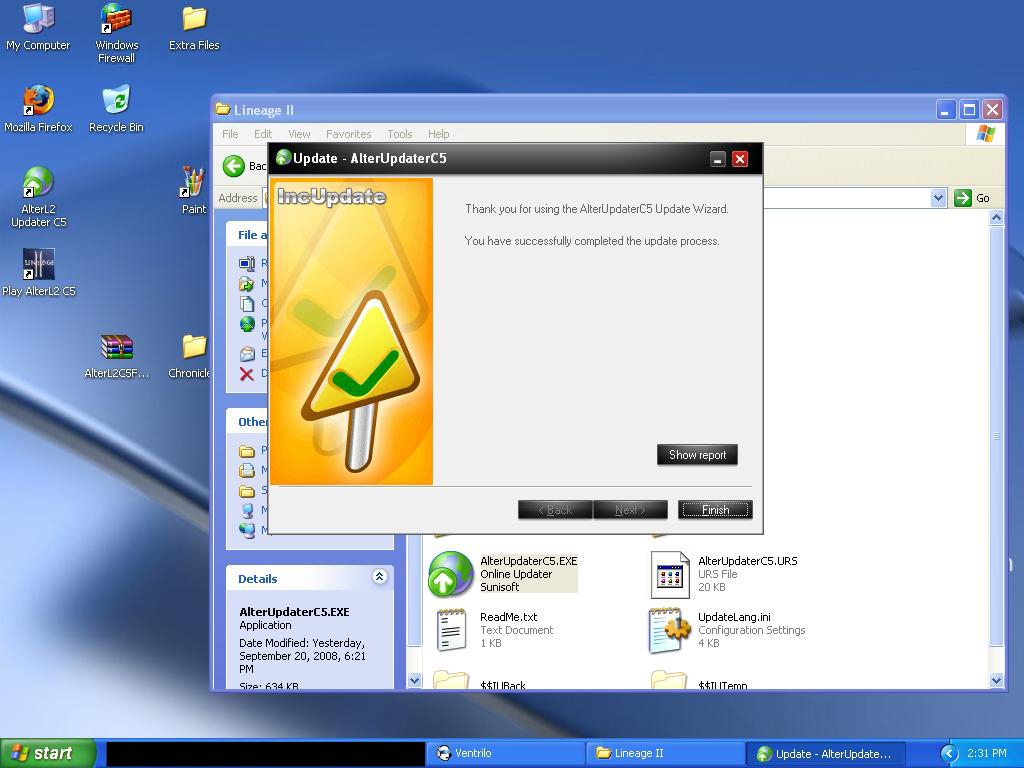
Task: Switch to Ventrilo in the taskbar
Action: 506,754
